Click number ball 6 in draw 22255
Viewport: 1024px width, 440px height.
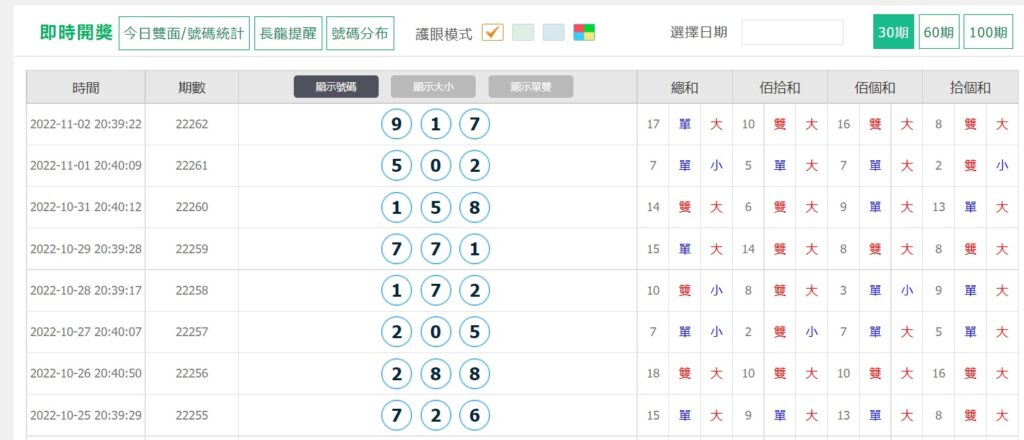pos(474,415)
